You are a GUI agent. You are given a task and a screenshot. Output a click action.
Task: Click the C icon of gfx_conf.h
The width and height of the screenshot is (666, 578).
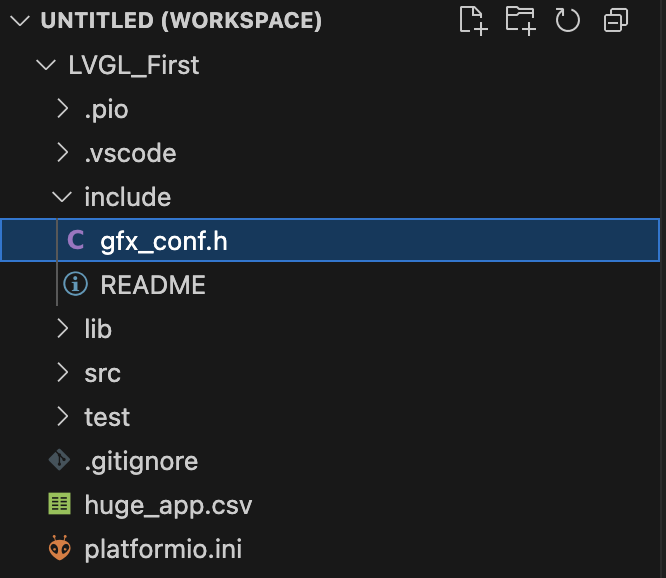[76, 240]
